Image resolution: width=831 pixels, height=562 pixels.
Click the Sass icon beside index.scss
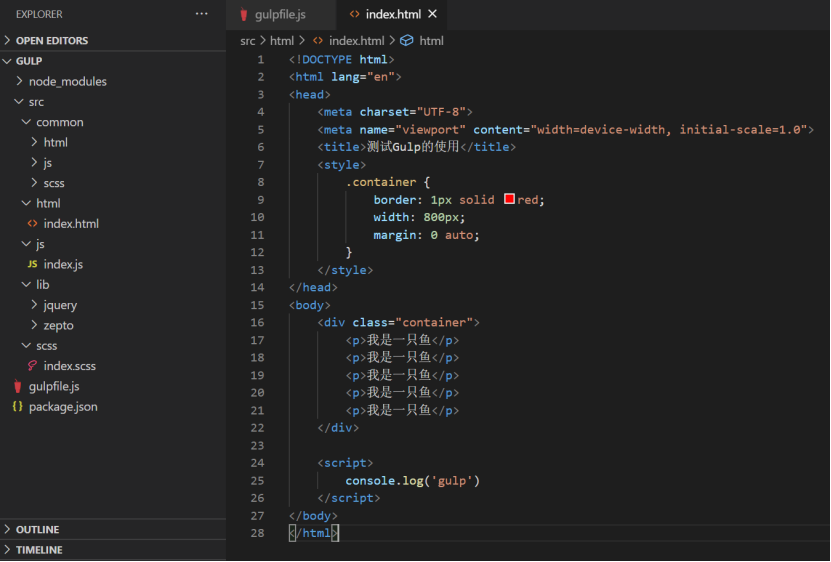[32, 366]
